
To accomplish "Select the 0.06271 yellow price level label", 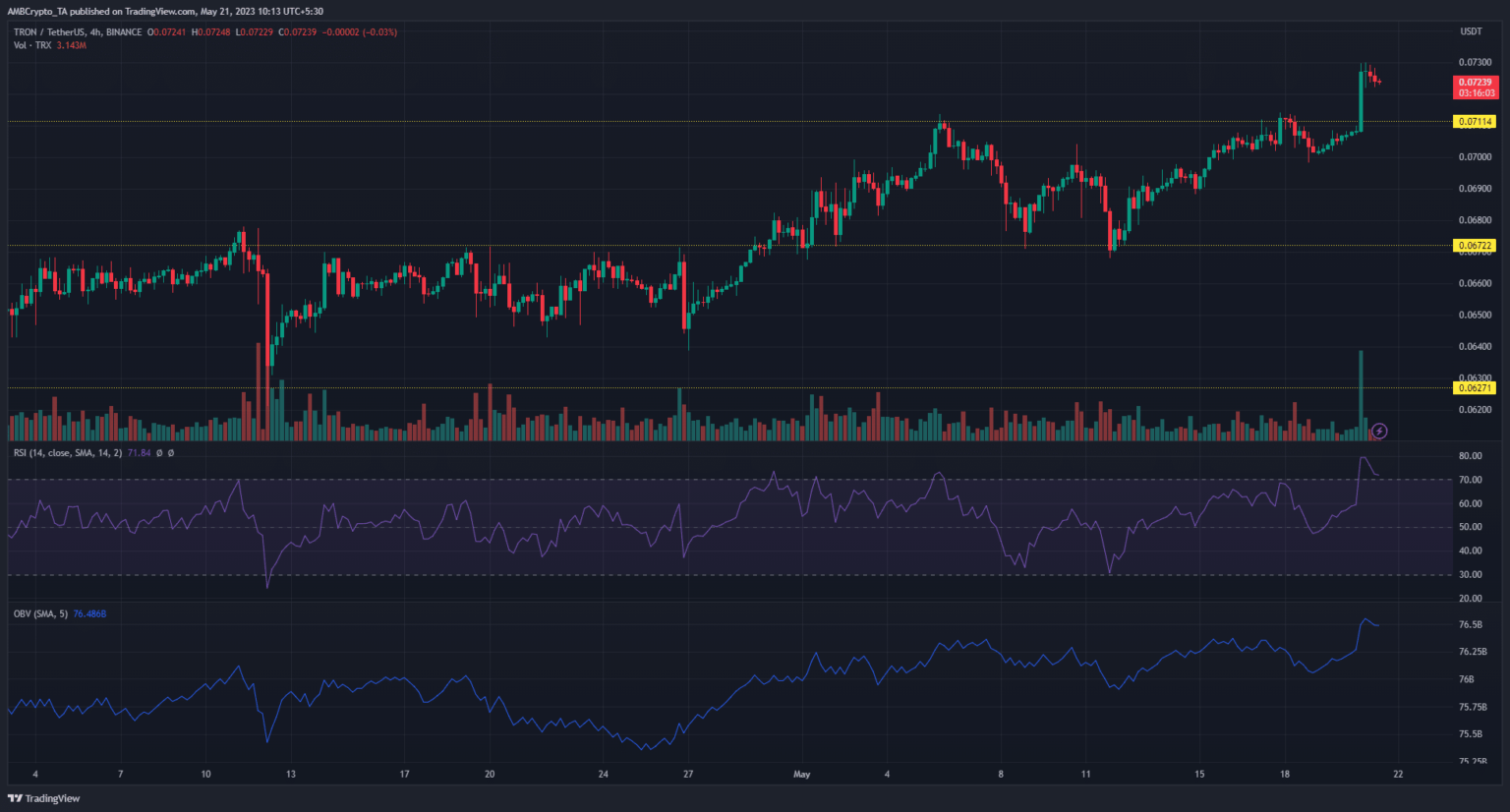I will tap(1475, 388).
